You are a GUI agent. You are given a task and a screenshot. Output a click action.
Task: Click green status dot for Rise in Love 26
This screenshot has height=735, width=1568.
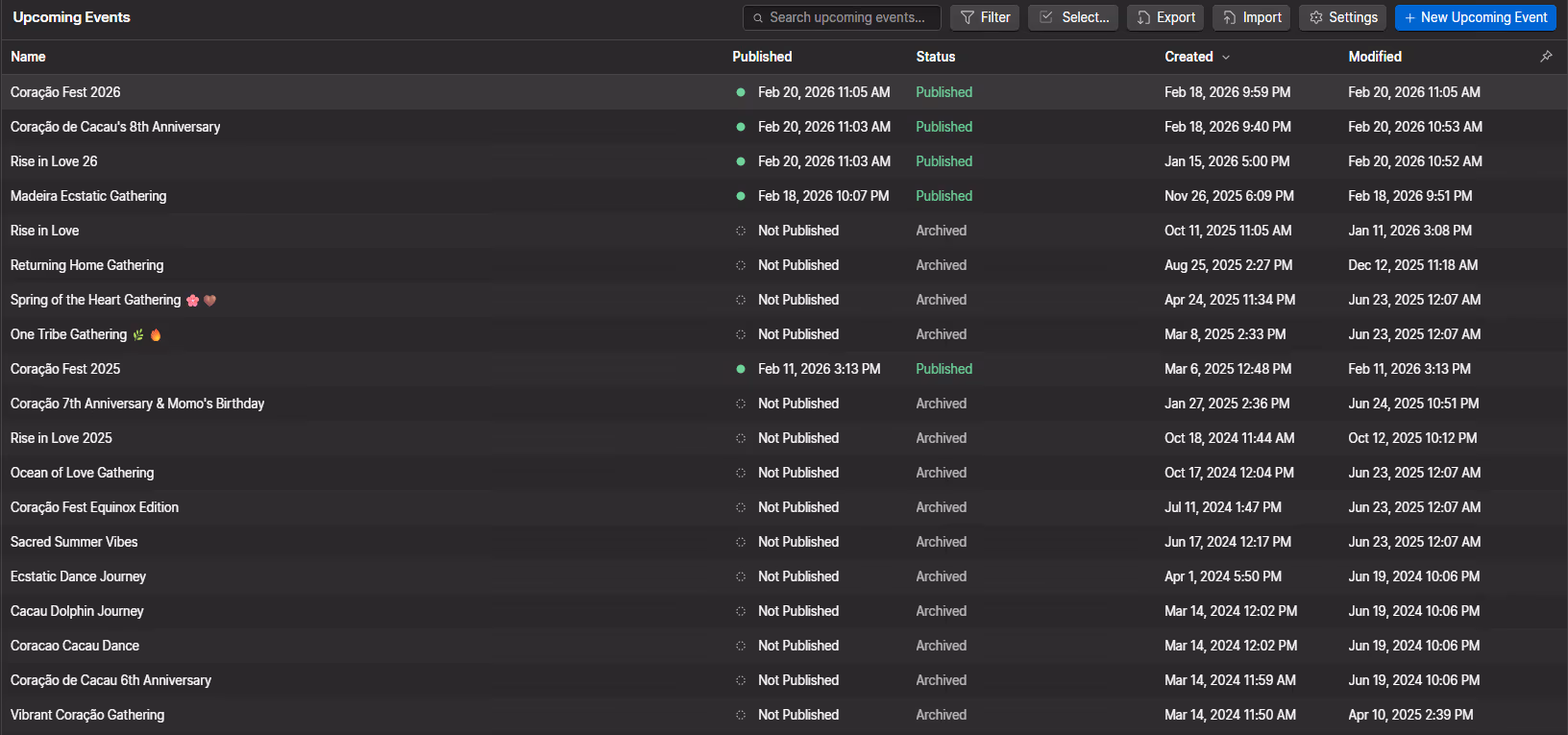pos(741,161)
